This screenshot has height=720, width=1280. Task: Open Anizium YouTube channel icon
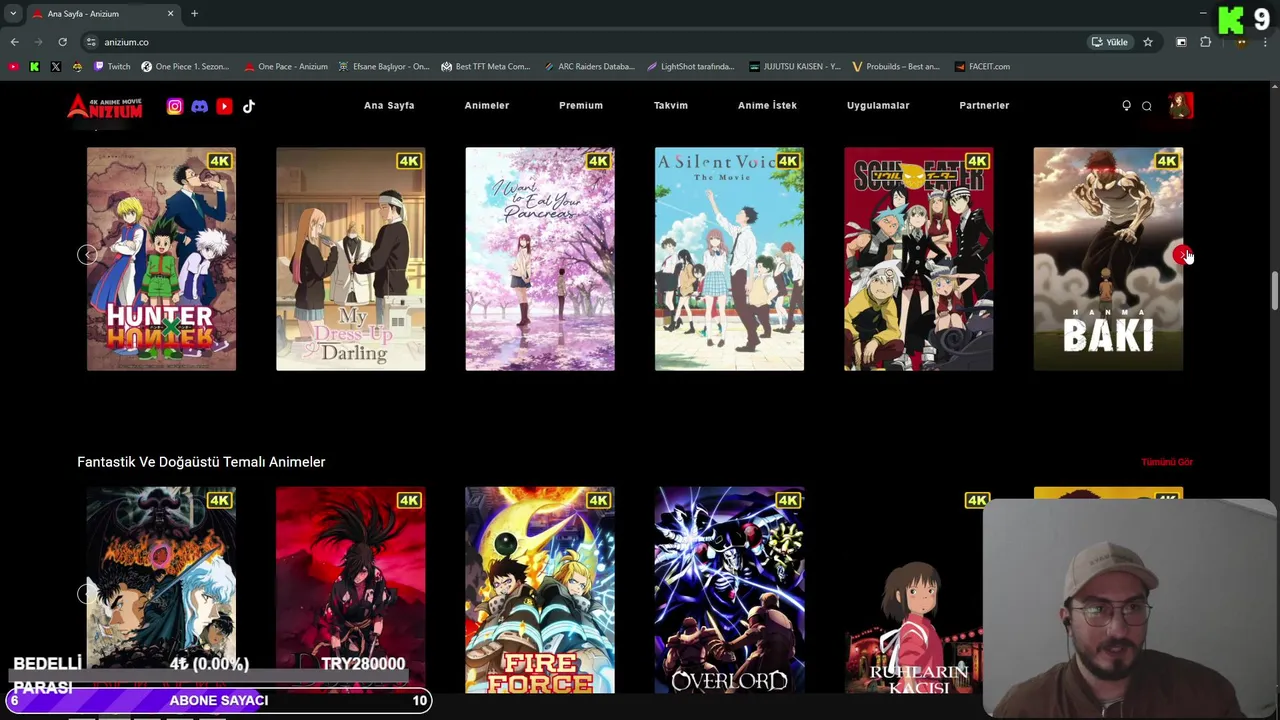(x=224, y=106)
